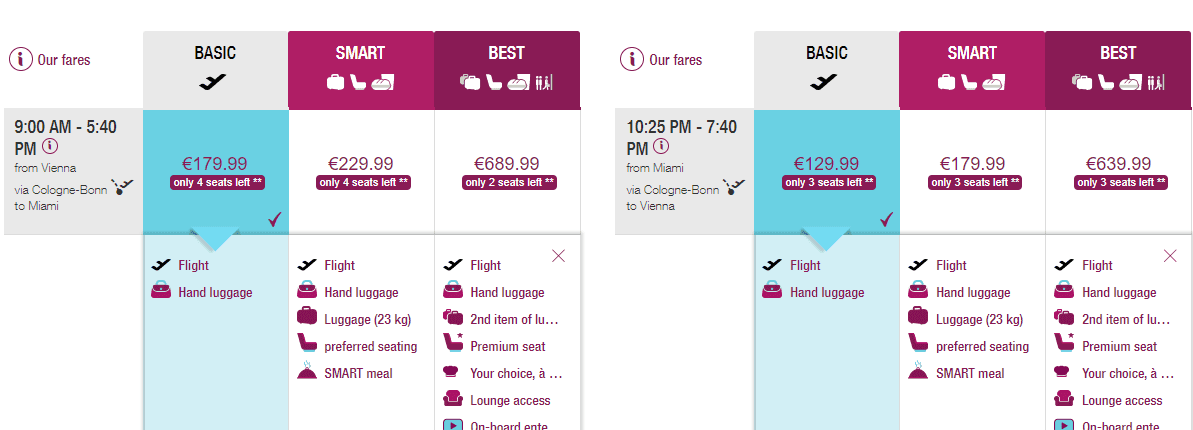Select the €179.99 SMART fare to Vienna

click(x=973, y=172)
